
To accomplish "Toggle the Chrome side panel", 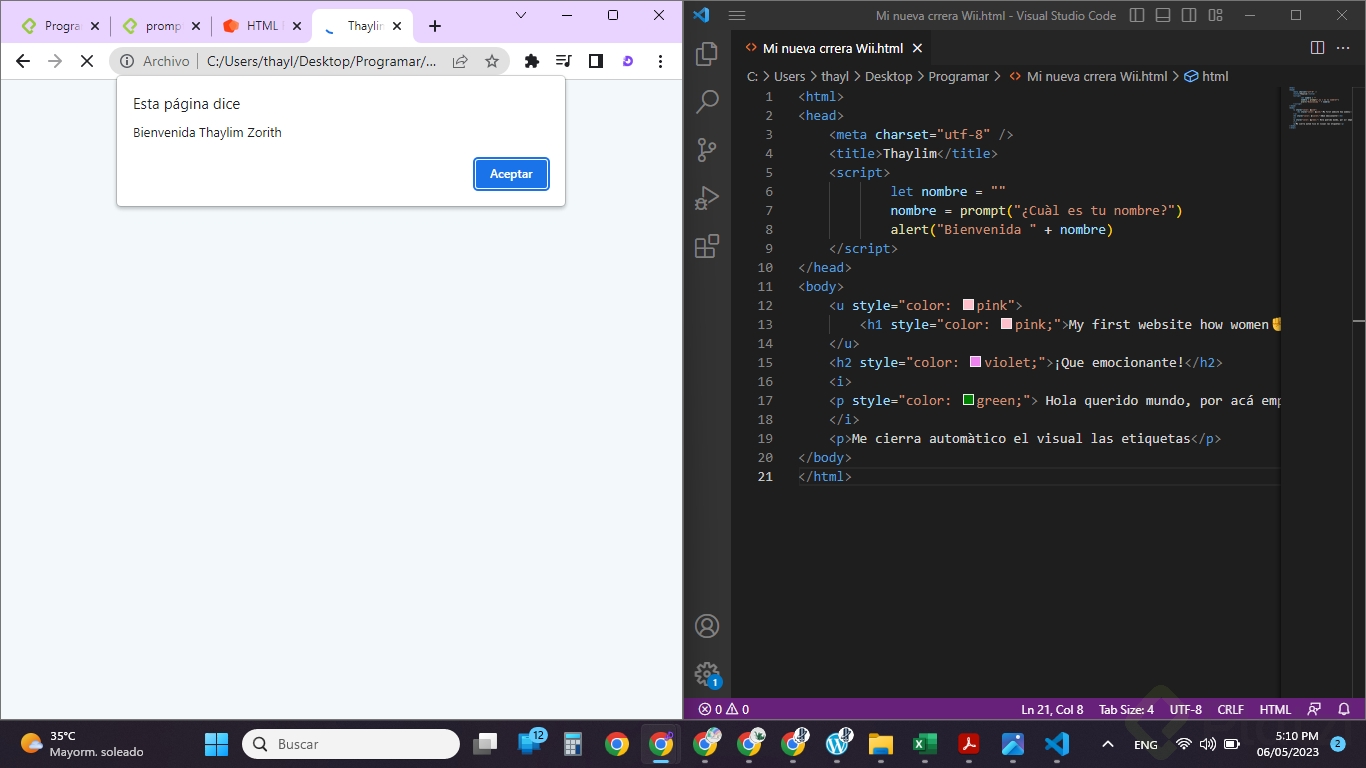I will (x=596, y=61).
